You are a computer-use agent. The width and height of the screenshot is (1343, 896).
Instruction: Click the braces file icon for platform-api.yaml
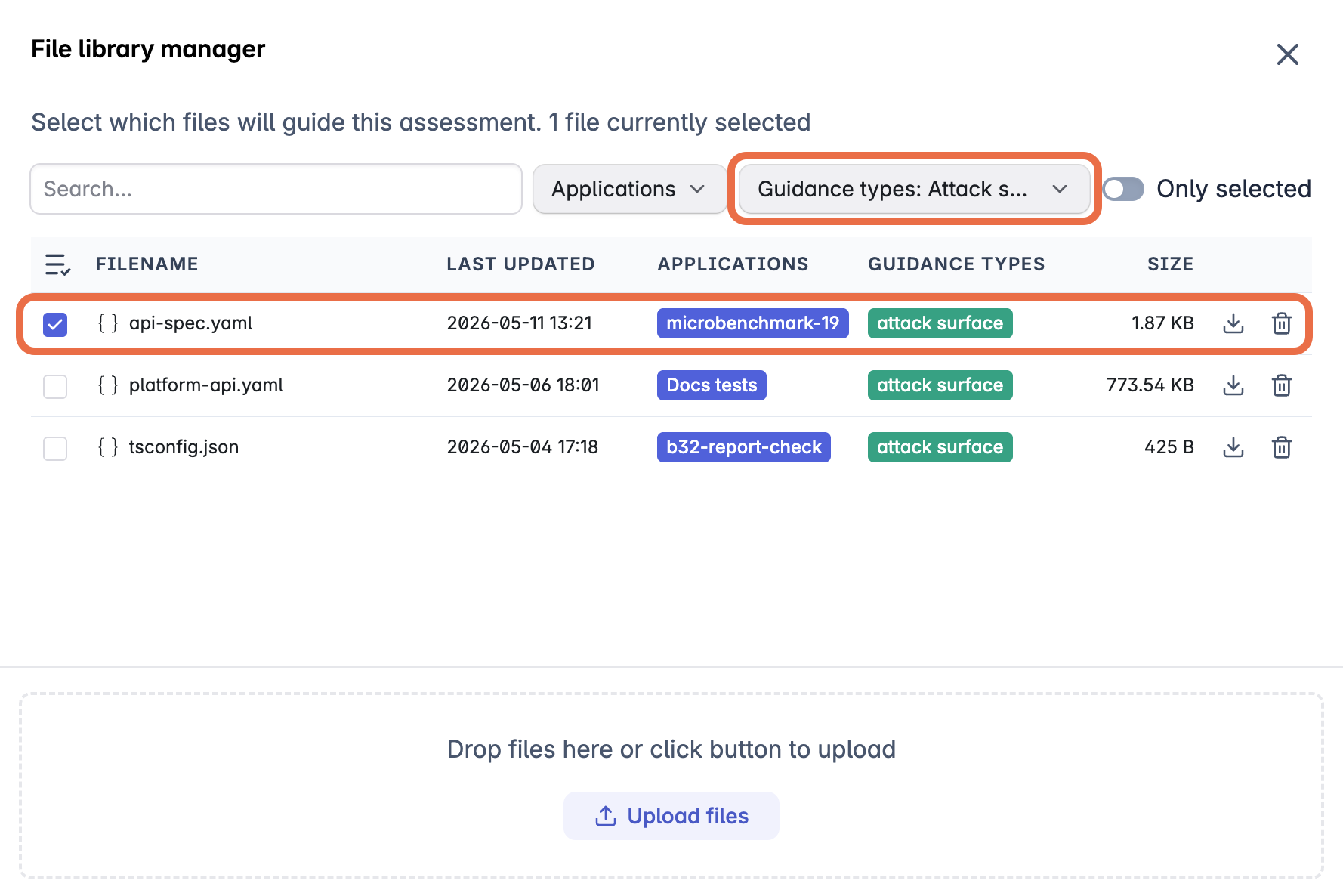(x=108, y=385)
